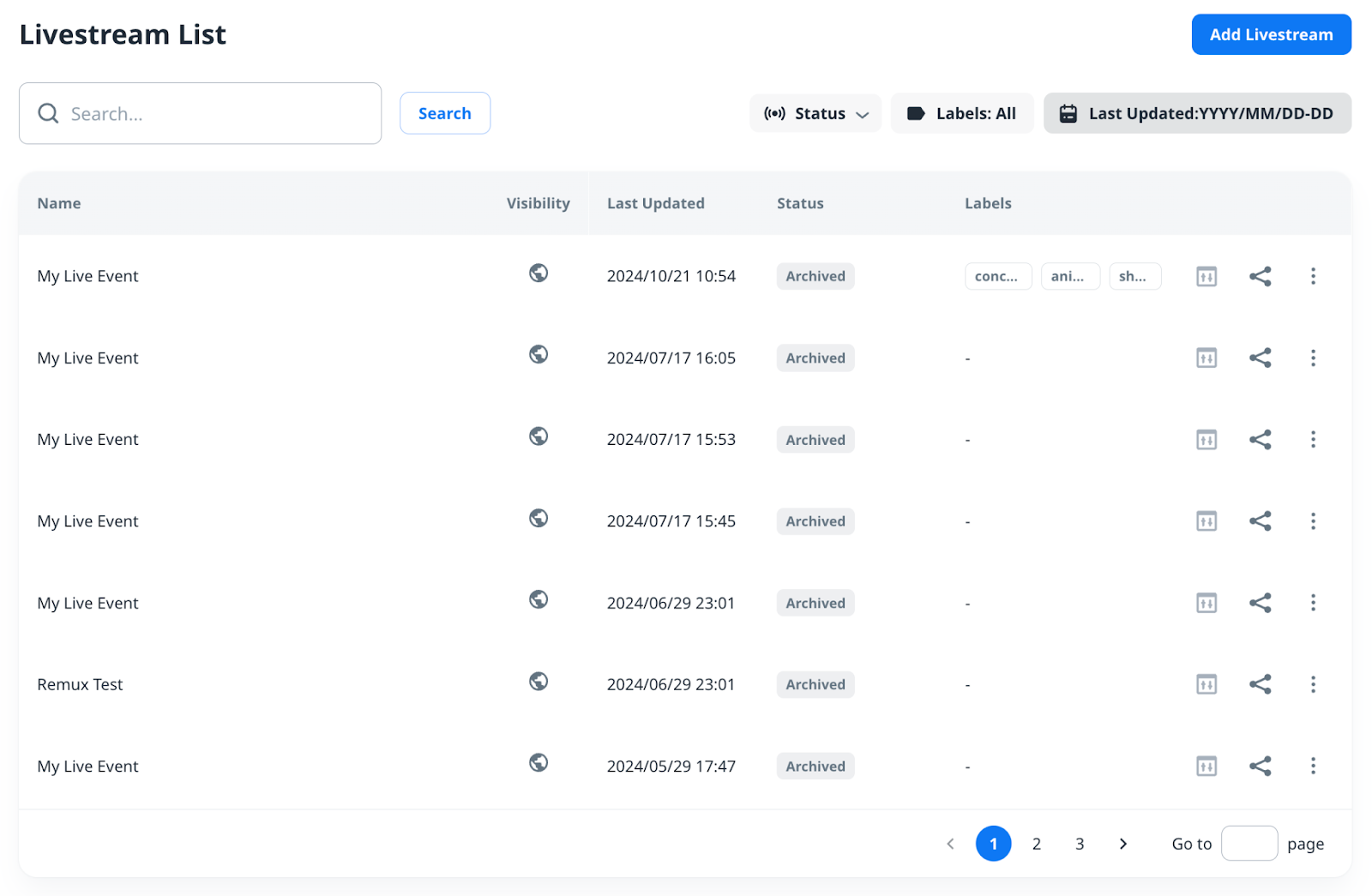Screen dimensions: 1372x896
Task: Open the Last Updated date picker
Action: [1197, 113]
